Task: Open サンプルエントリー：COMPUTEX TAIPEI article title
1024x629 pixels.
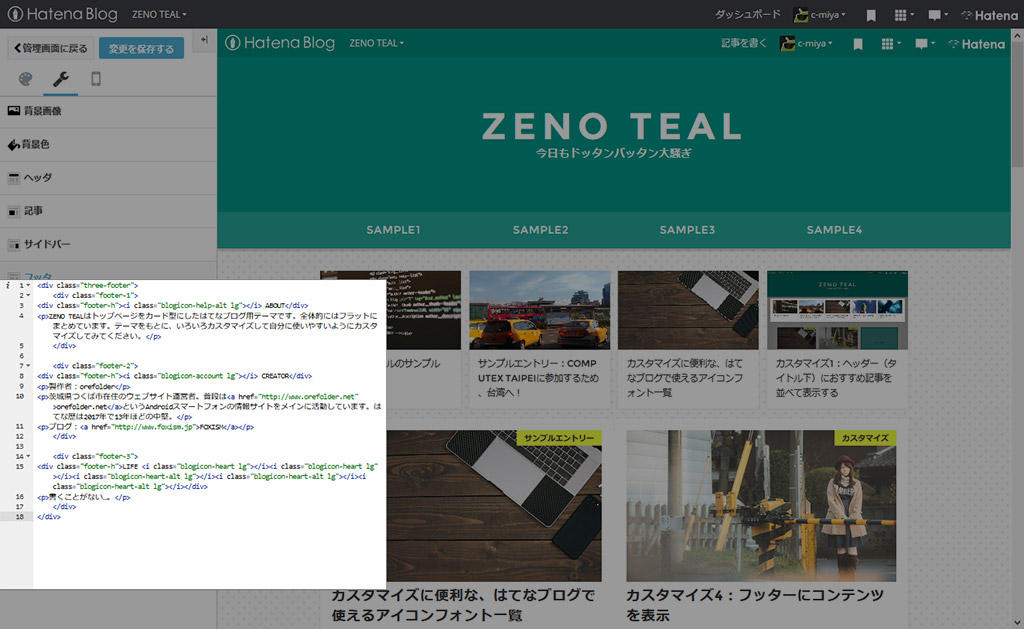Action: point(538,378)
